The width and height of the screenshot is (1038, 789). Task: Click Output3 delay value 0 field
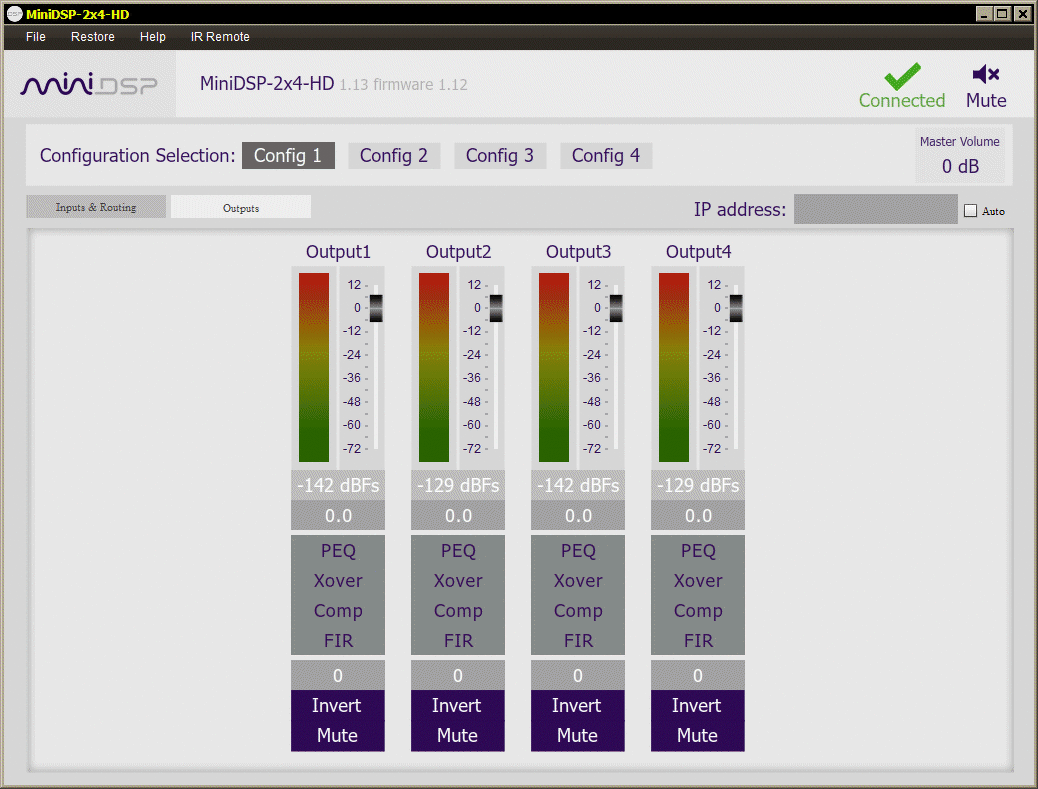pos(577,675)
